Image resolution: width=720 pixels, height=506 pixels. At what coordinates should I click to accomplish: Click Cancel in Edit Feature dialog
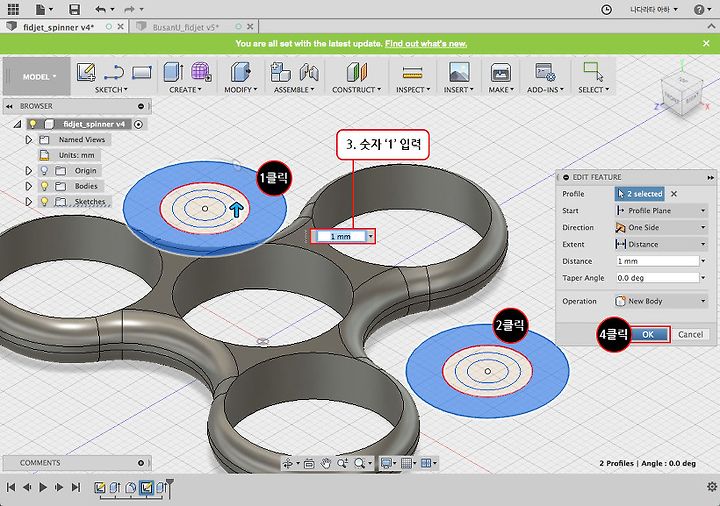[x=690, y=334]
